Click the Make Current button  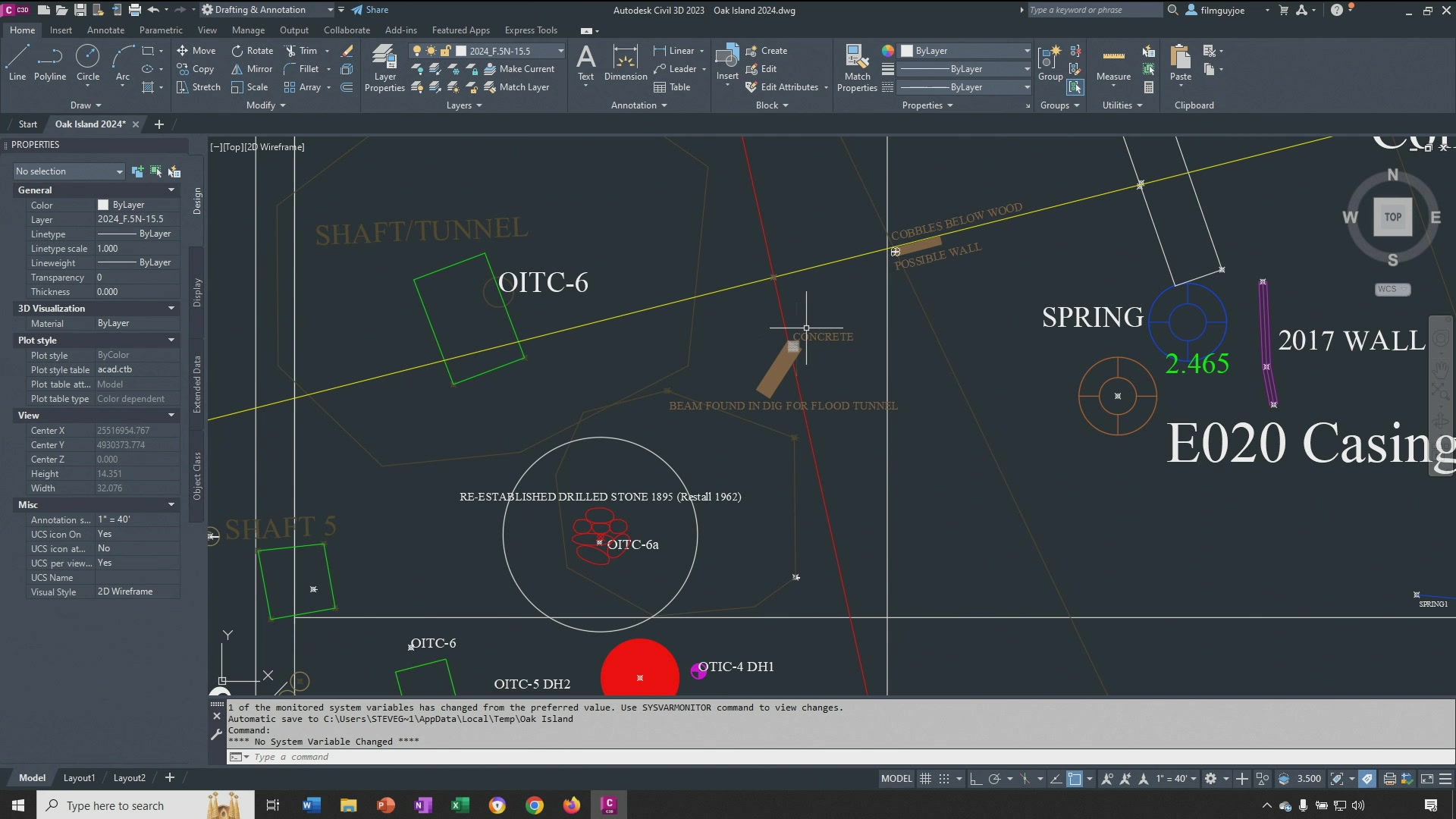[519, 69]
